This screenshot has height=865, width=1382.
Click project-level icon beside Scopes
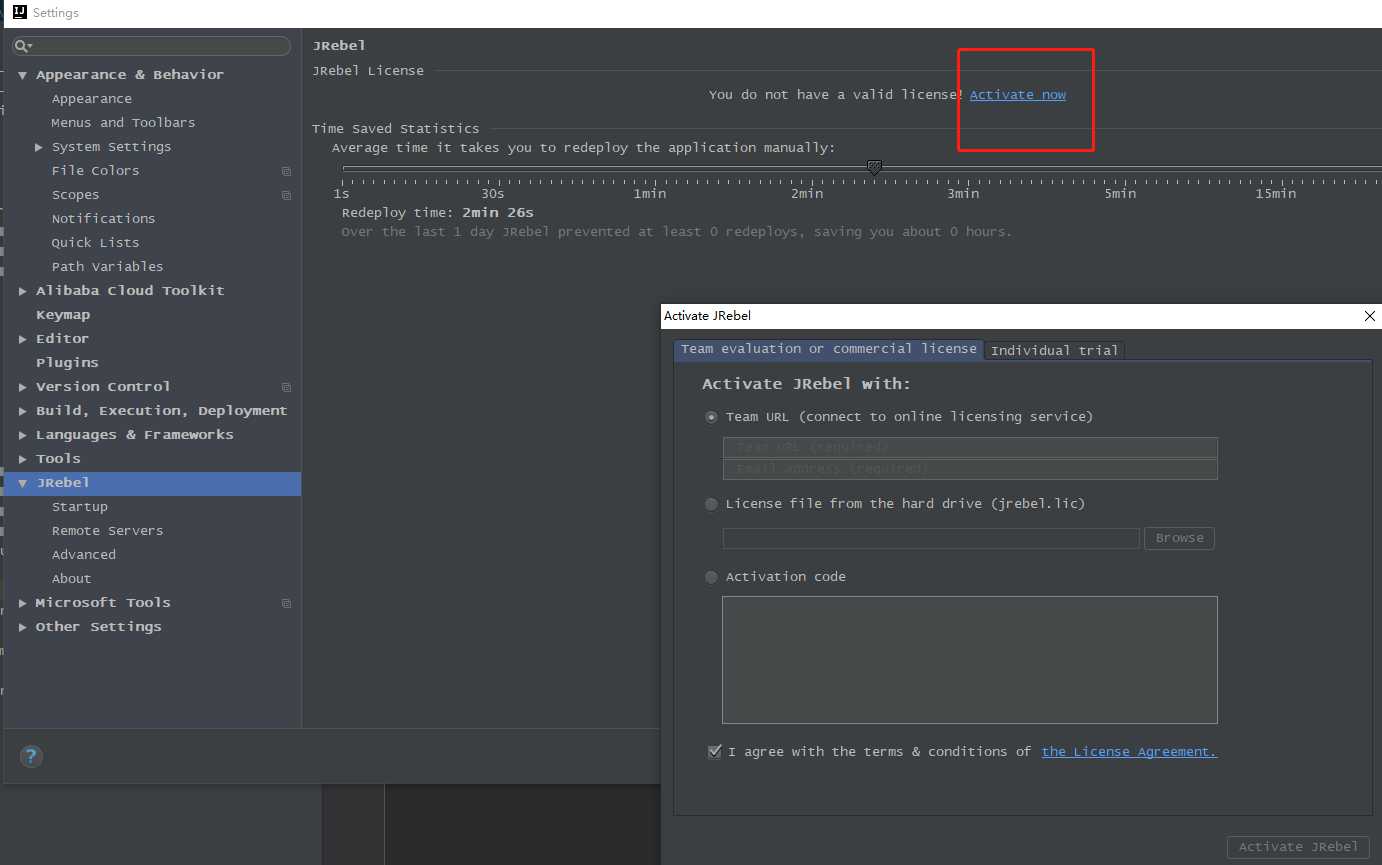coord(286,195)
